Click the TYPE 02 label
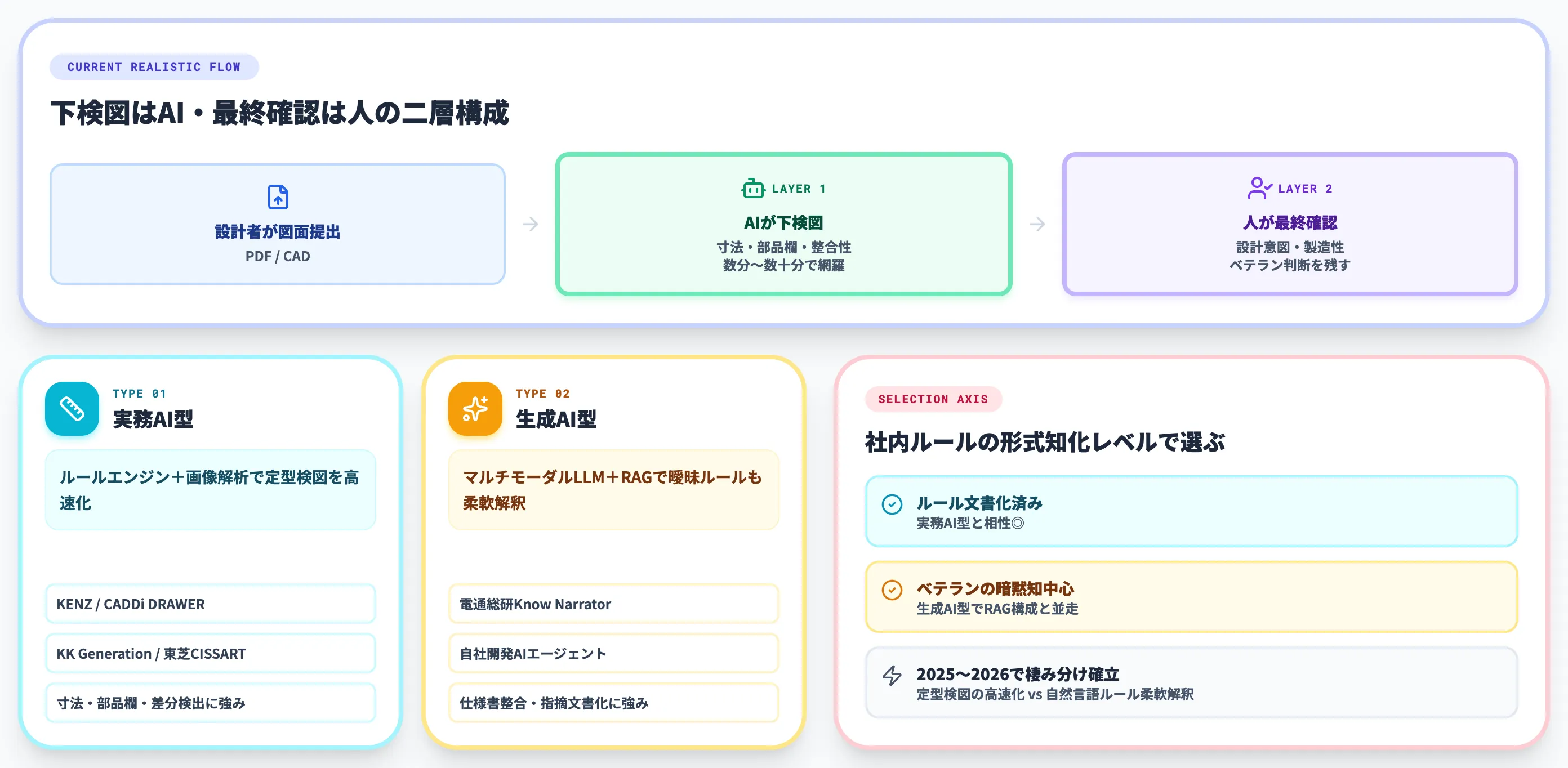 click(x=543, y=394)
